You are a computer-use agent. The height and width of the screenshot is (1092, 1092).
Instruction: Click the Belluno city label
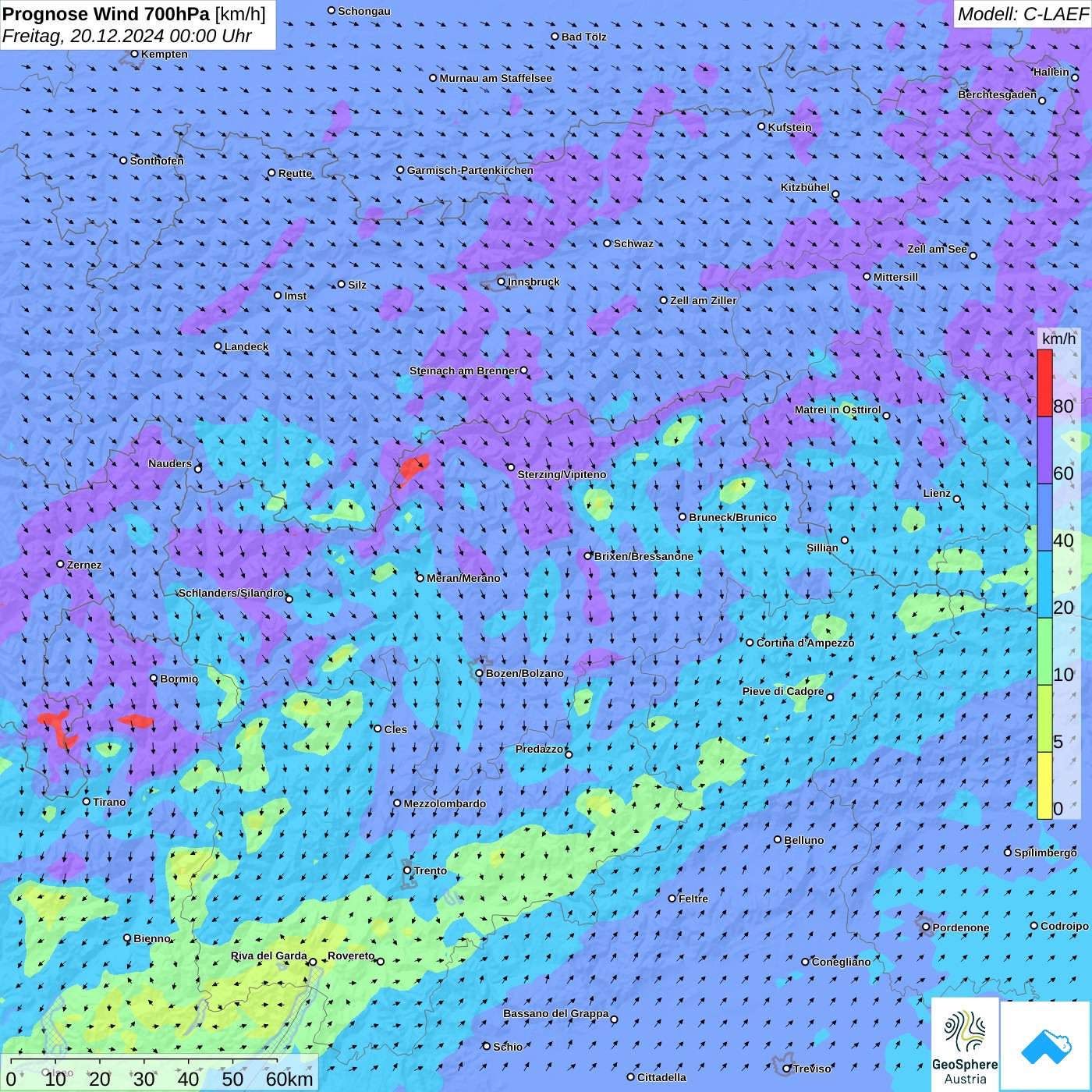[x=803, y=840]
